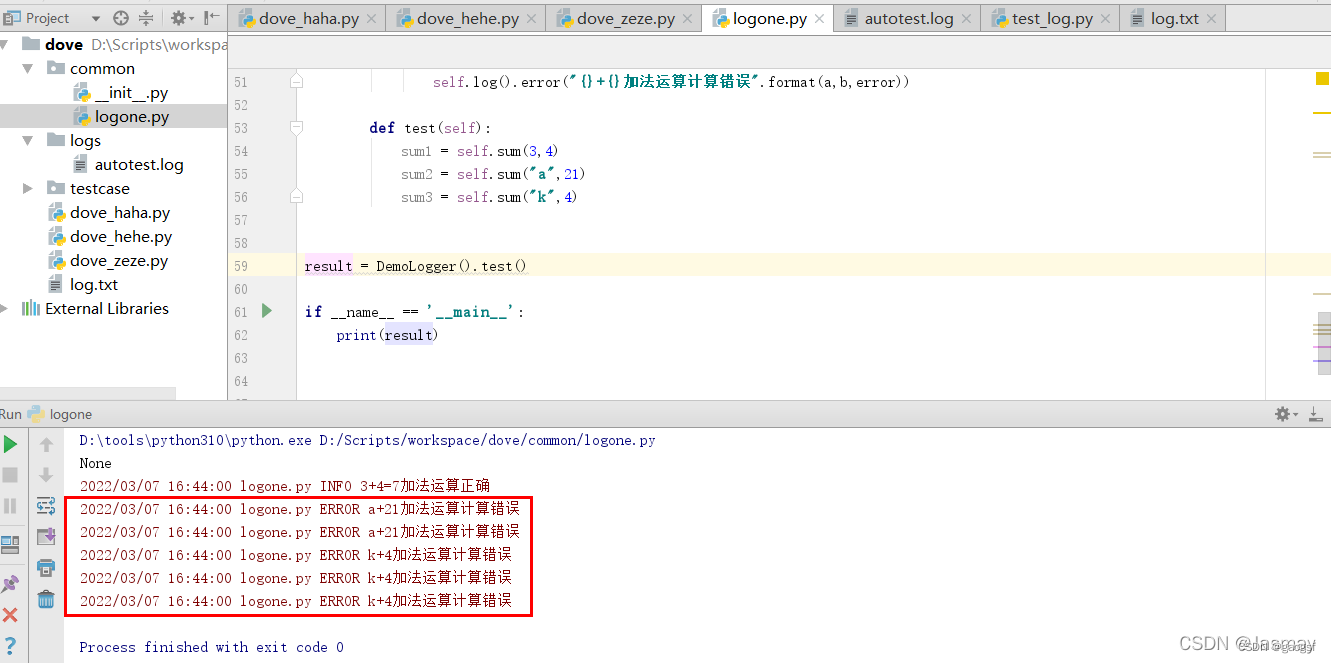Toggle the fold marker at line 51
Viewport: 1331px width, 663px height.
tap(296, 82)
